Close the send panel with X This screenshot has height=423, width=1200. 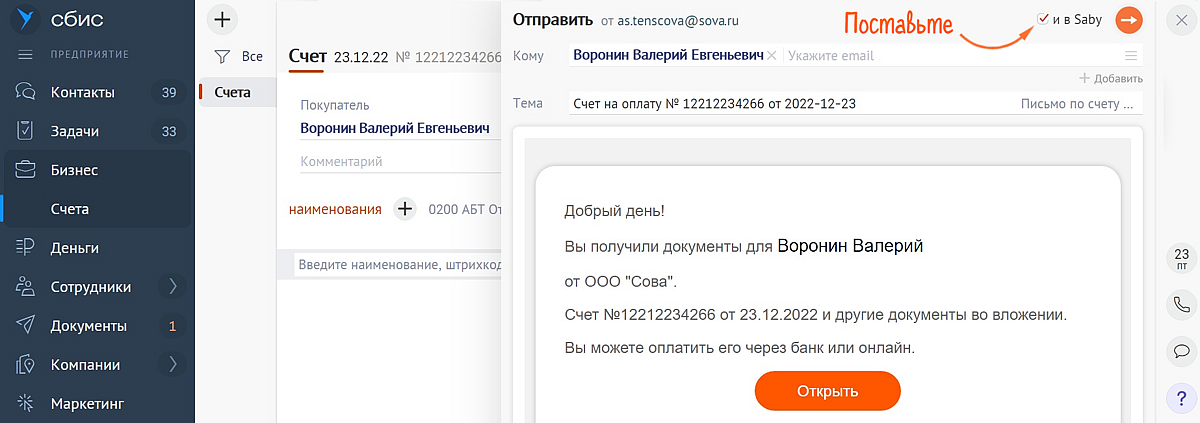pyautogui.click(x=1176, y=20)
